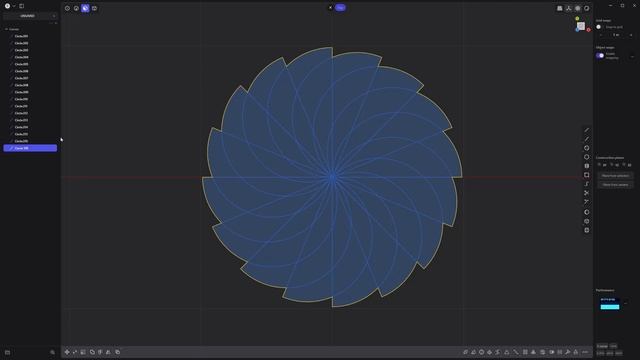
Task: Switch to edge selection mode
Action: click(76, 8)
